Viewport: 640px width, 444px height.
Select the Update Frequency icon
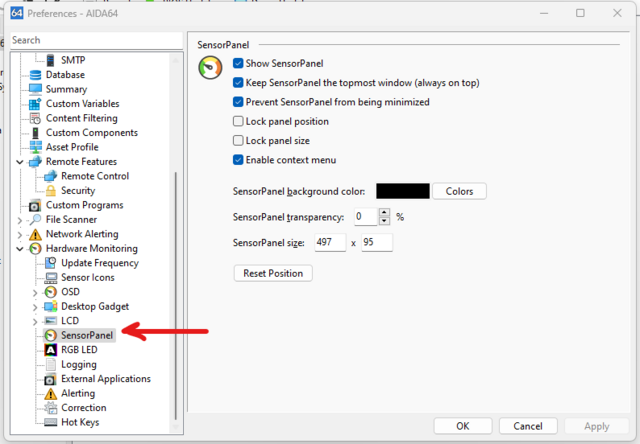tap(51, 263)
